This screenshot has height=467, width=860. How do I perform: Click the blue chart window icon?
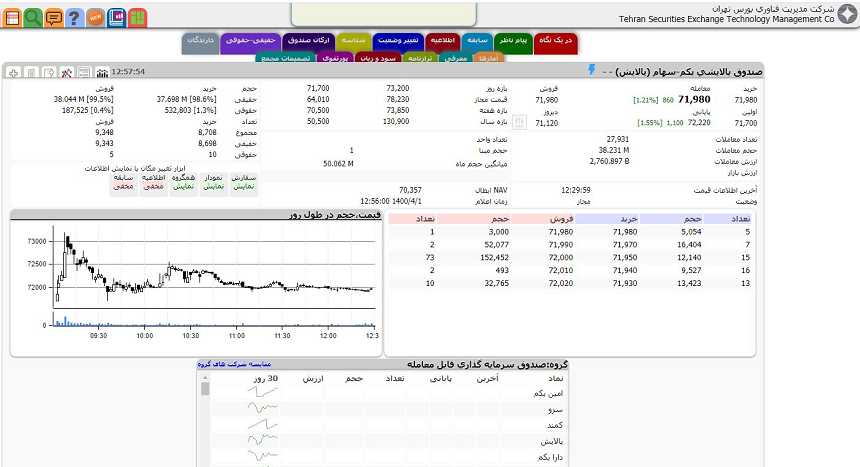pyautogui.click(x=116, y=17)
